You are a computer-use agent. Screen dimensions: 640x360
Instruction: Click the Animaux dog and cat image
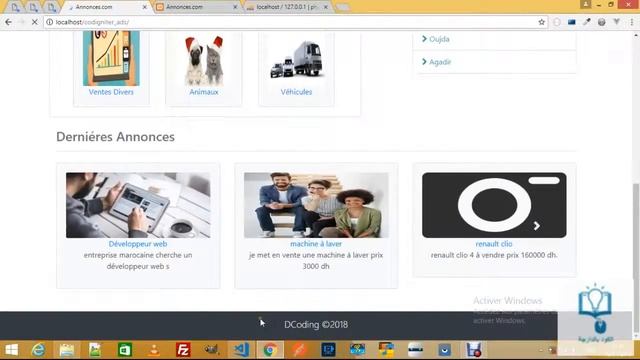[204, 60]
